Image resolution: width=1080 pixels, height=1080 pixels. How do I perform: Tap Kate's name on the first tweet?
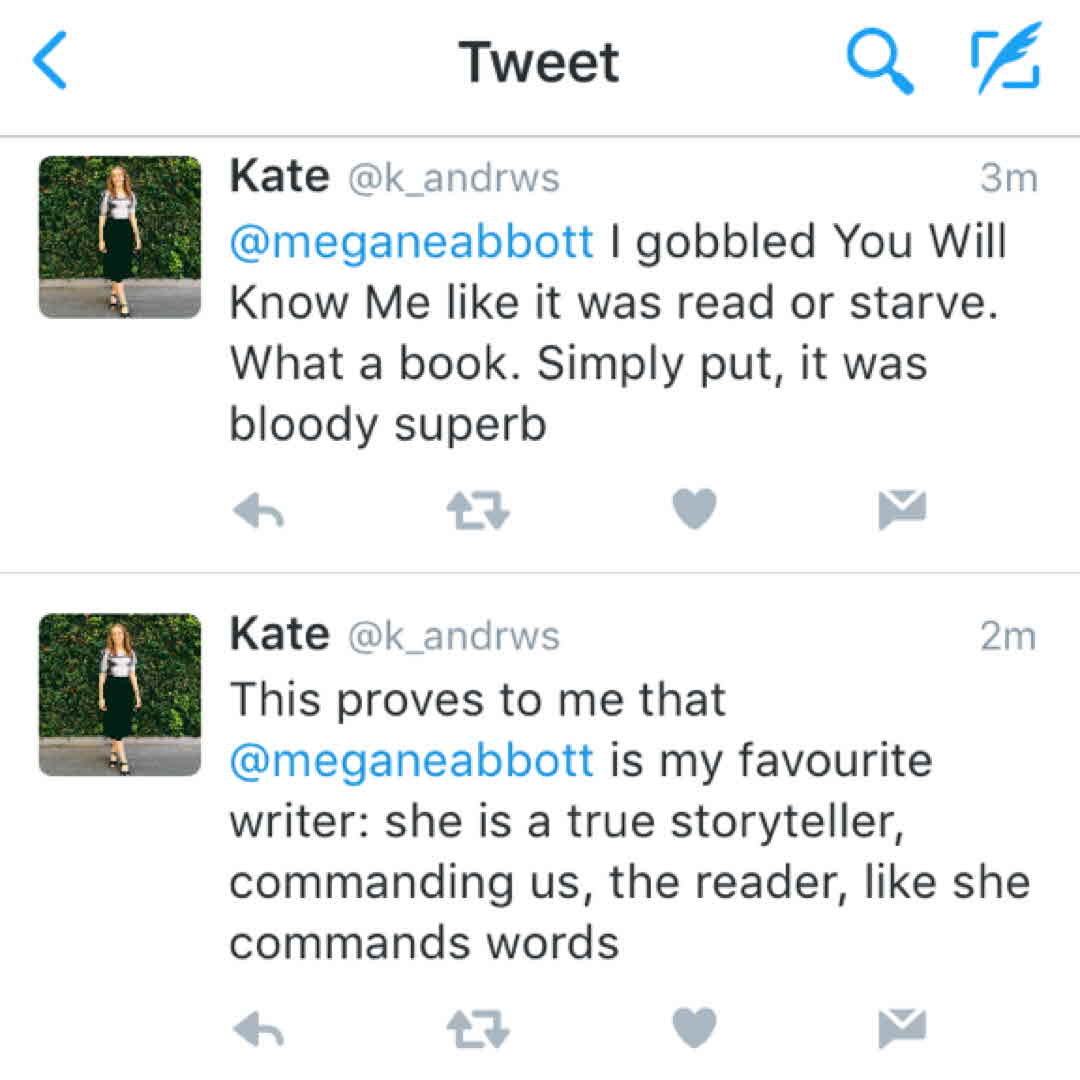pyautogui.click(x=279, y=177)
